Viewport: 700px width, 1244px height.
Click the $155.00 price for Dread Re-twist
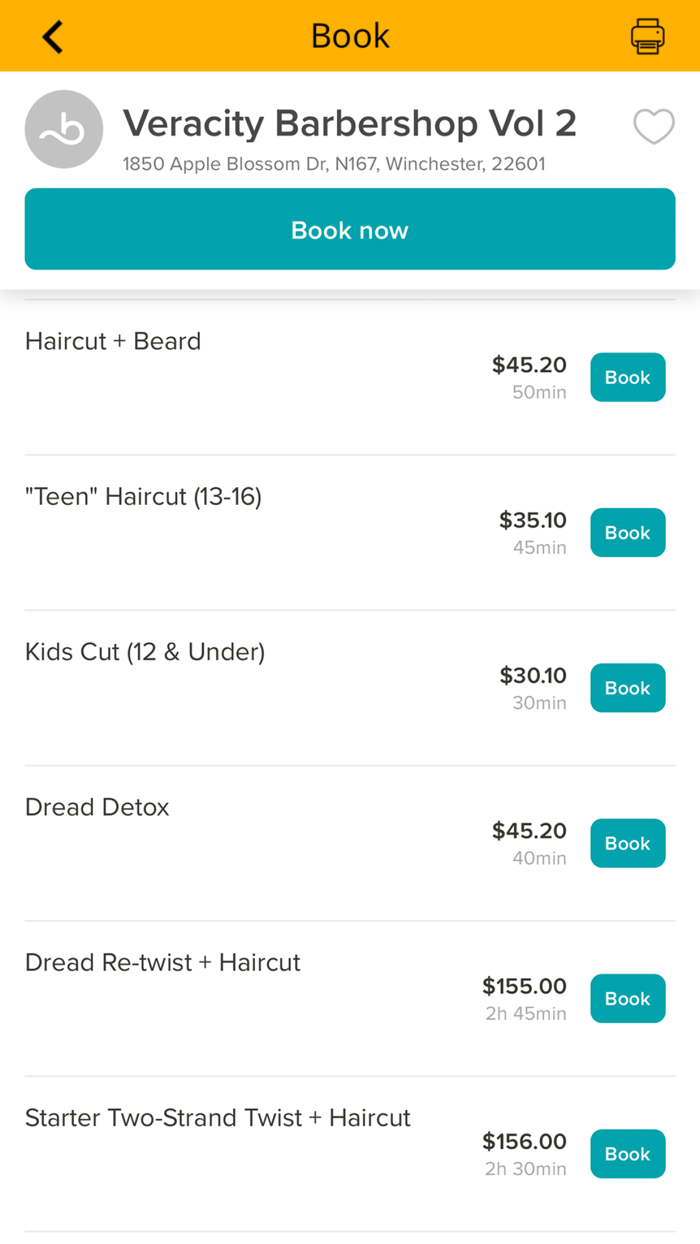(x=524, y=986)
